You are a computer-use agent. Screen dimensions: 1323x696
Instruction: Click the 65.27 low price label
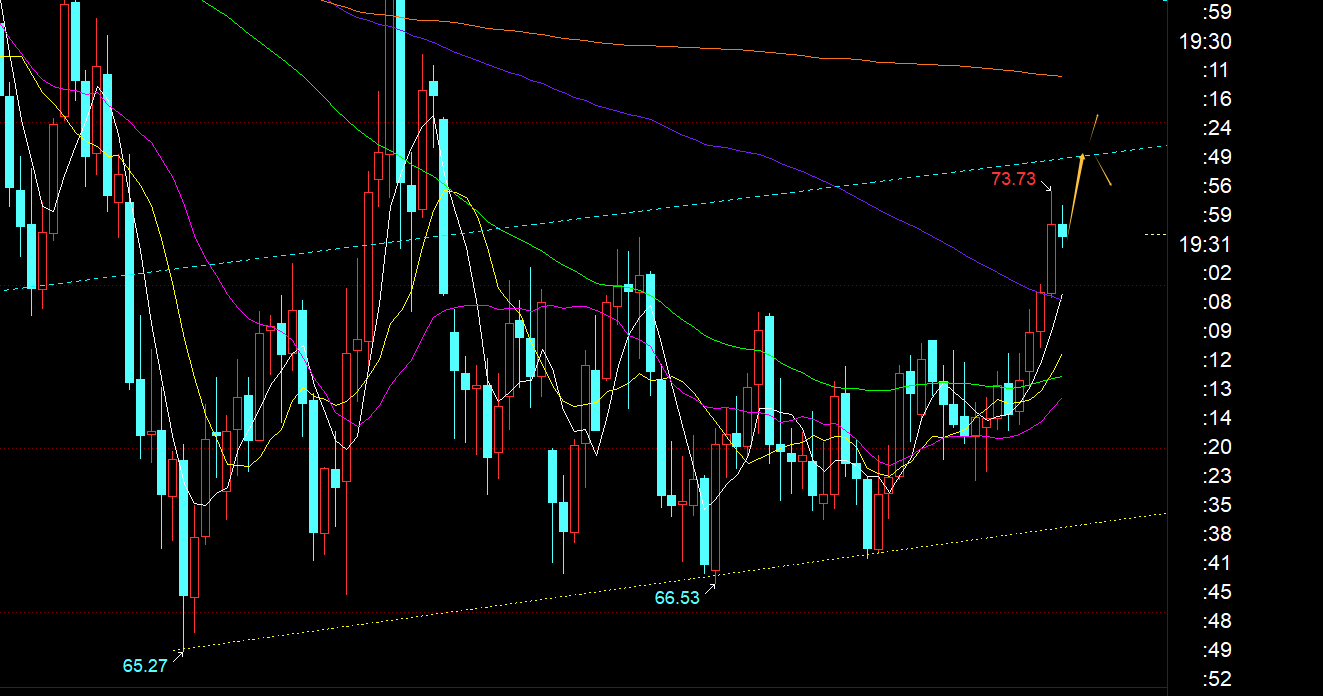coord(145,665)
